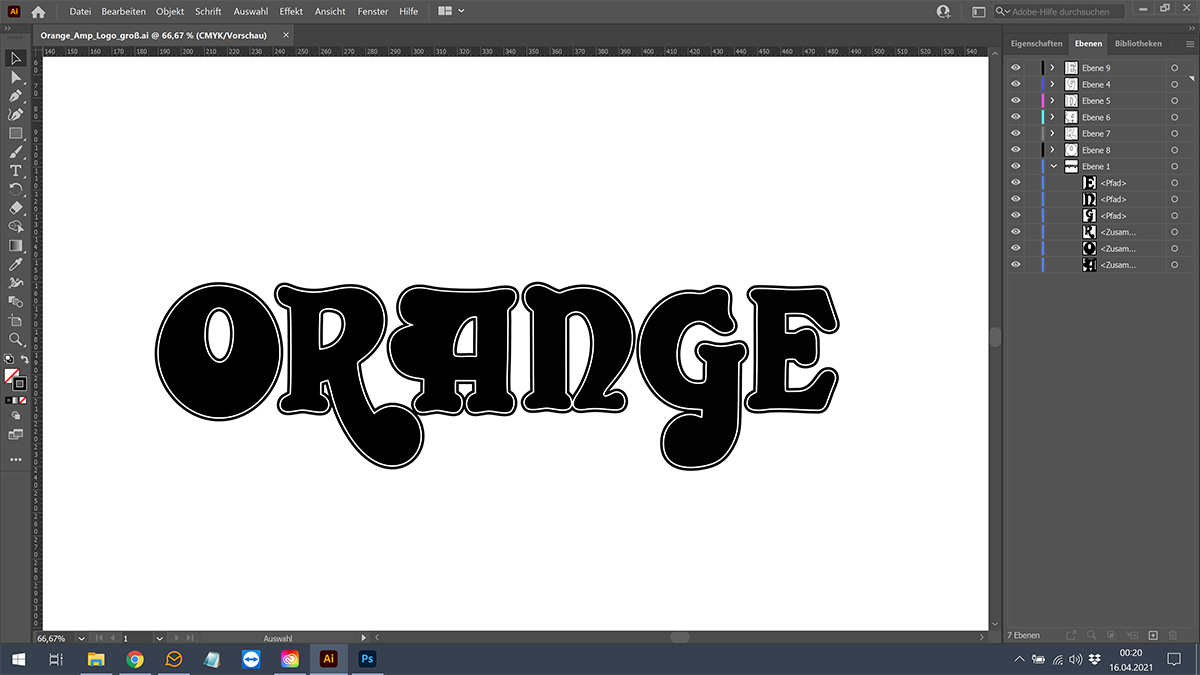Click the Adobe-Hilfe search field
Image resolution: width=1200 pixels, height=675 pixels.
[1059, 11]
